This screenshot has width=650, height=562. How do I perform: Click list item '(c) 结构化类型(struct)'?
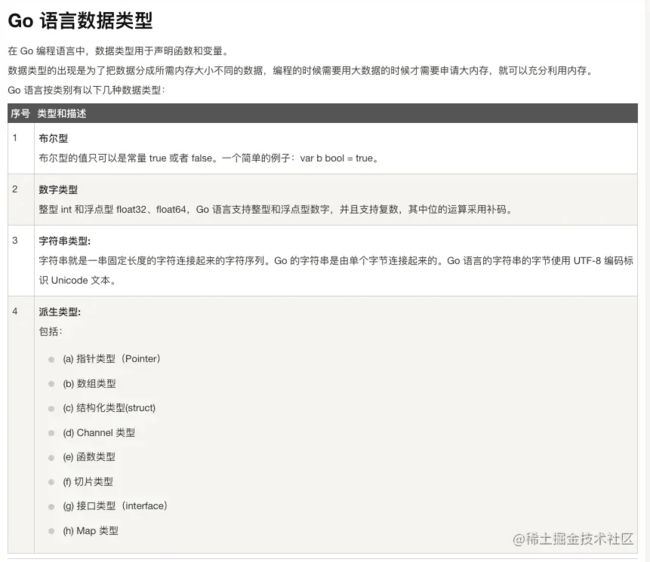coord(109,408)
